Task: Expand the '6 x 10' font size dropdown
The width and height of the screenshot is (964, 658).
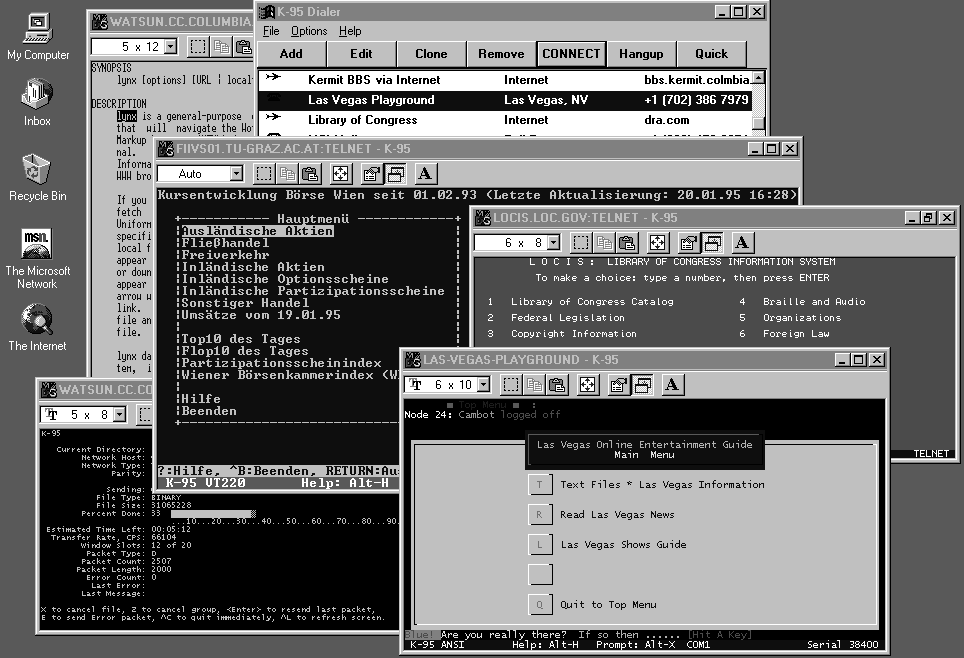Action: [x=483, y=385]
